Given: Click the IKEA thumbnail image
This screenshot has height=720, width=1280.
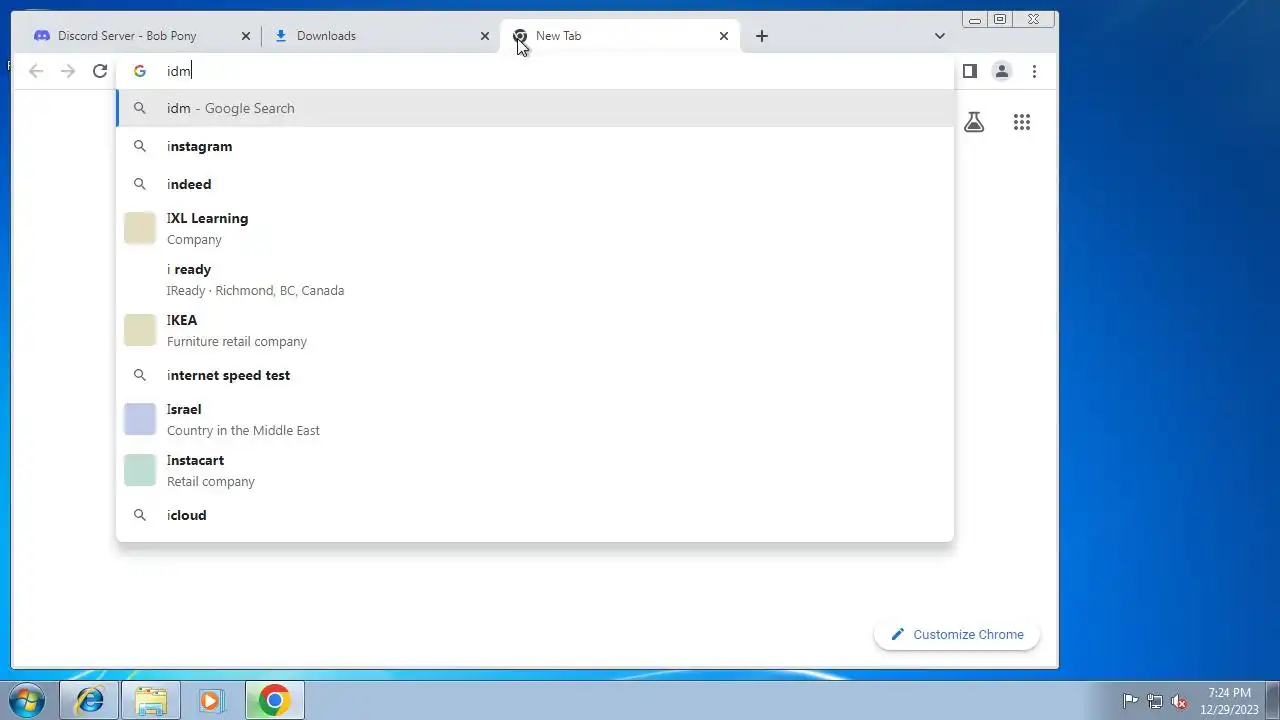Looking at the screenshot, I should (140, 330).
